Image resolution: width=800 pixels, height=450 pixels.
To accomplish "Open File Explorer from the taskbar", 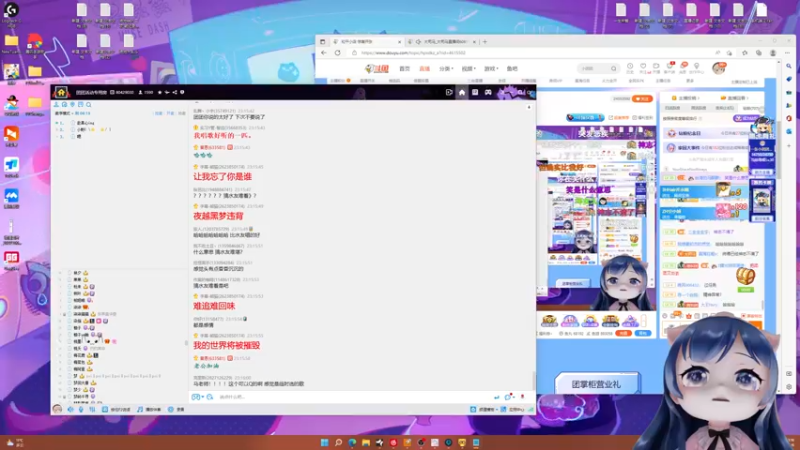I will [366, 442].
